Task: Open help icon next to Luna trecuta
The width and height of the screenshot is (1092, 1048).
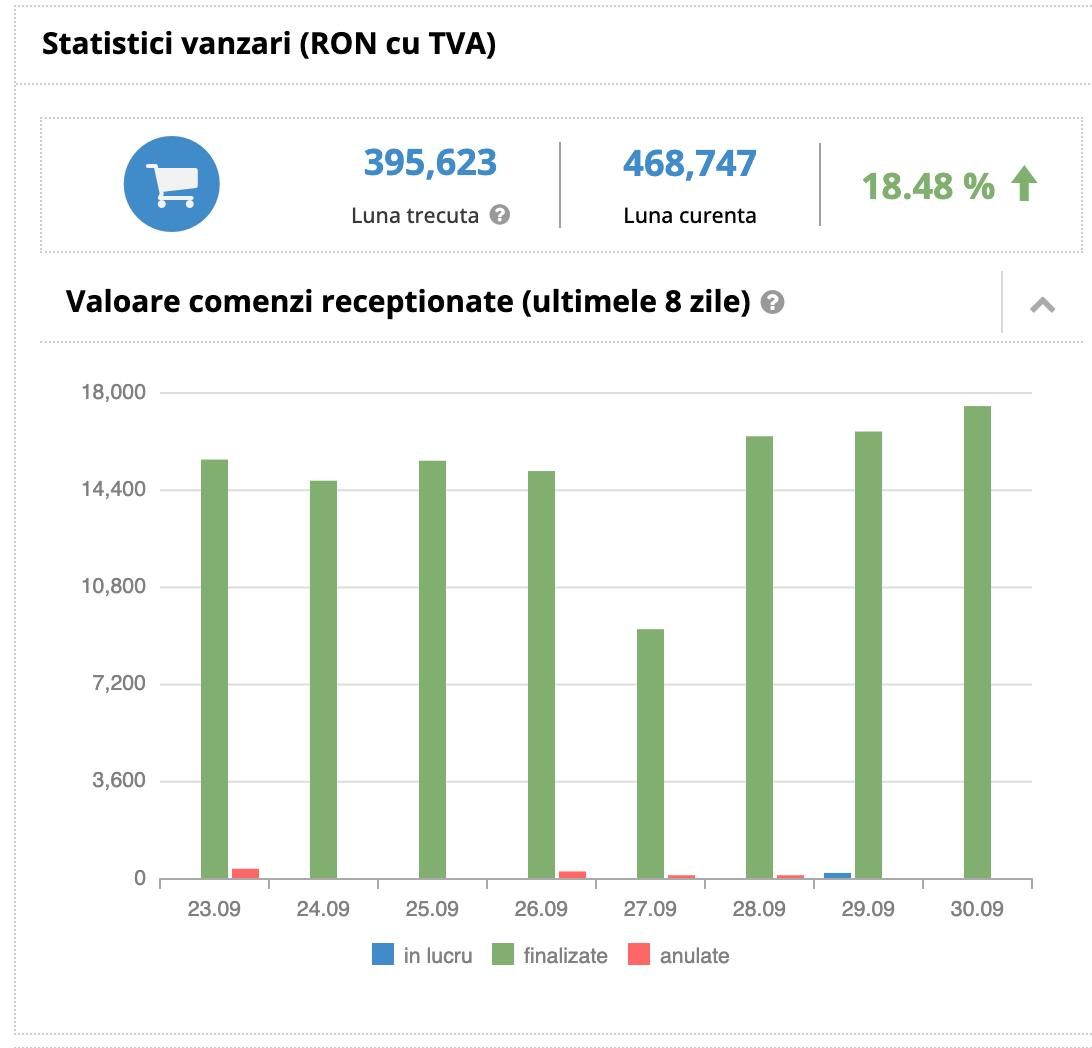Action: coord(500,214)
